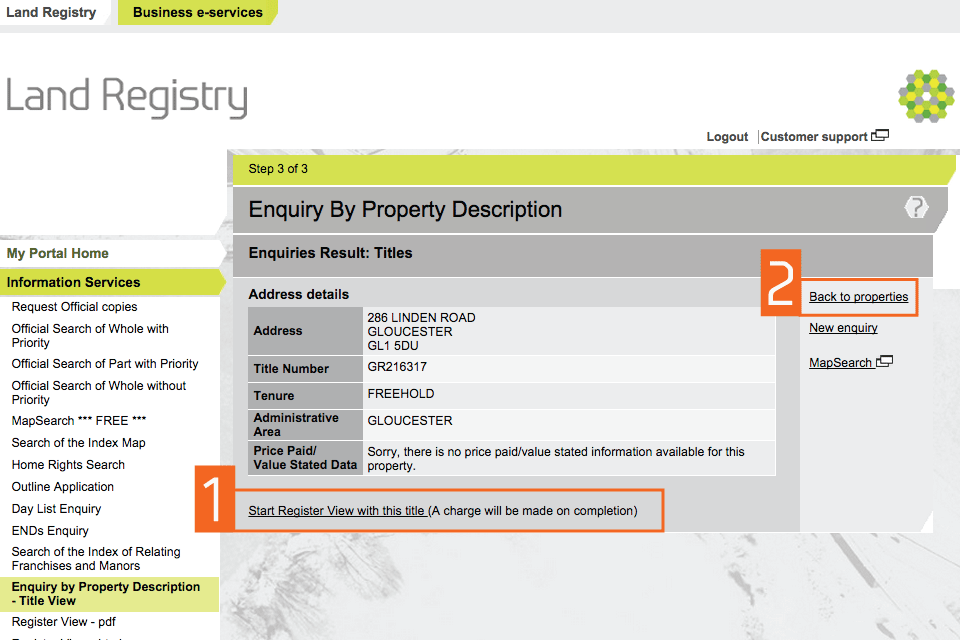Open Request Official copies
This screenshot has height=640, width=960.
click(75, 307)
